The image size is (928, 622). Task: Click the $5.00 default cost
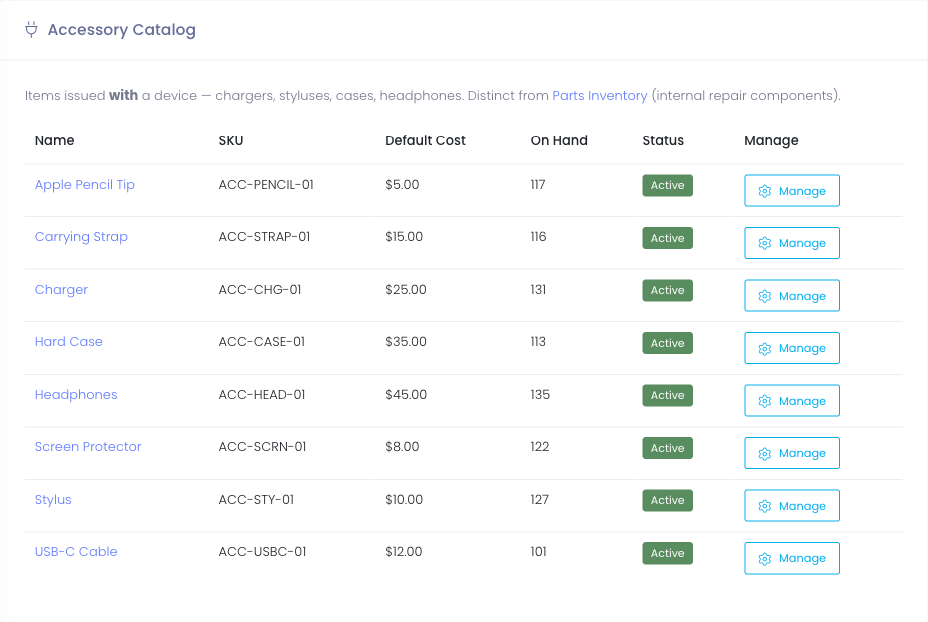coord(402,185)
